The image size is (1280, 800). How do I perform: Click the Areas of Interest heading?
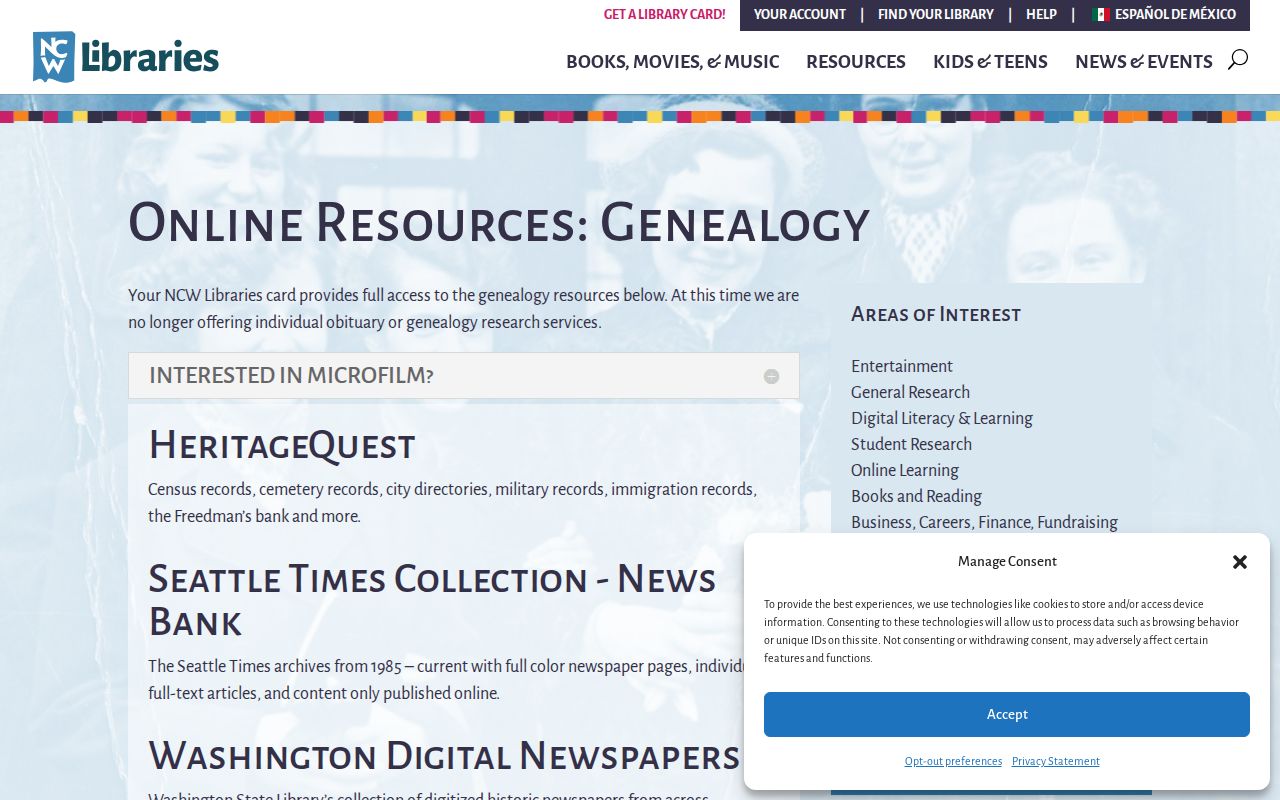click(936, 314)
